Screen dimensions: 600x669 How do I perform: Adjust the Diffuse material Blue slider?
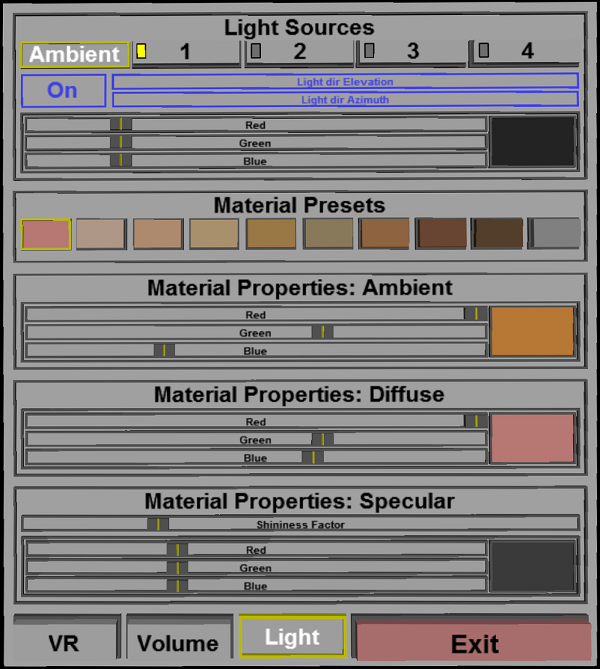255,458
